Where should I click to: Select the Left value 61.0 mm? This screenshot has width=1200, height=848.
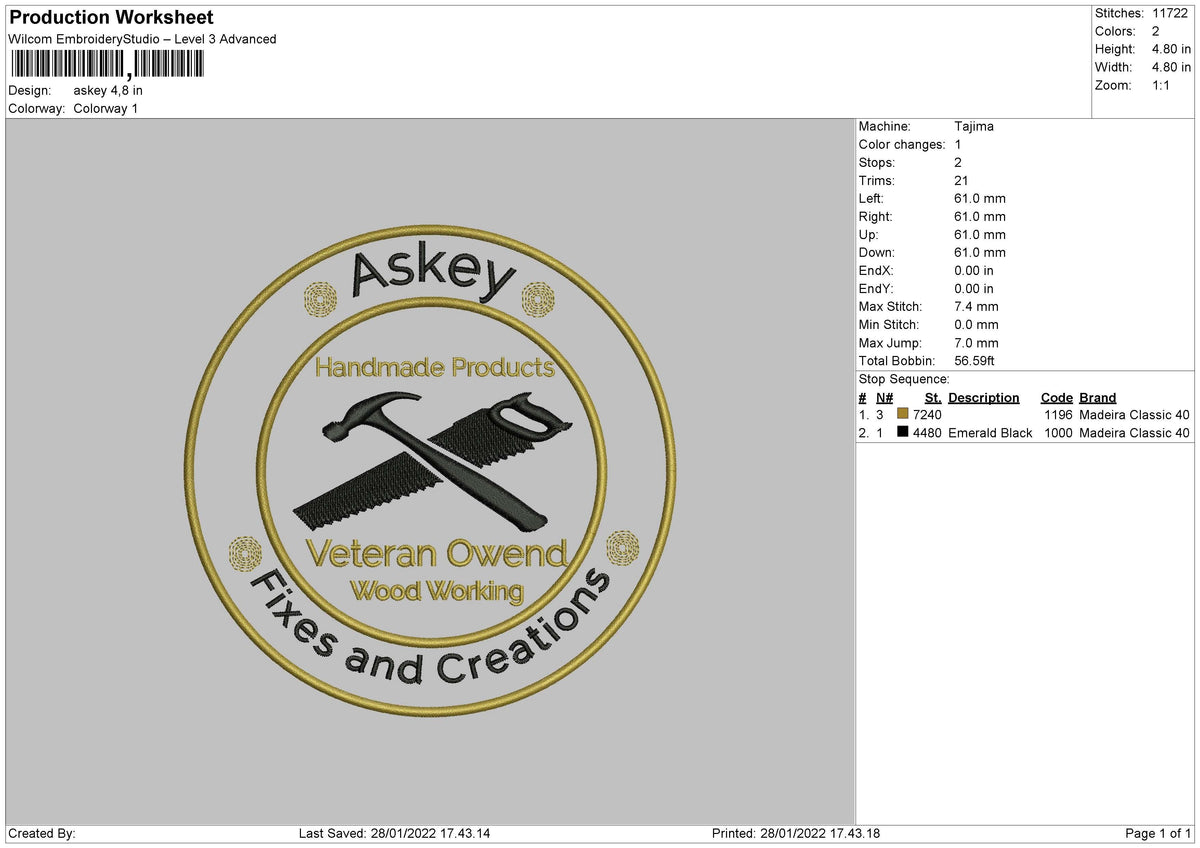coord(980,199)
